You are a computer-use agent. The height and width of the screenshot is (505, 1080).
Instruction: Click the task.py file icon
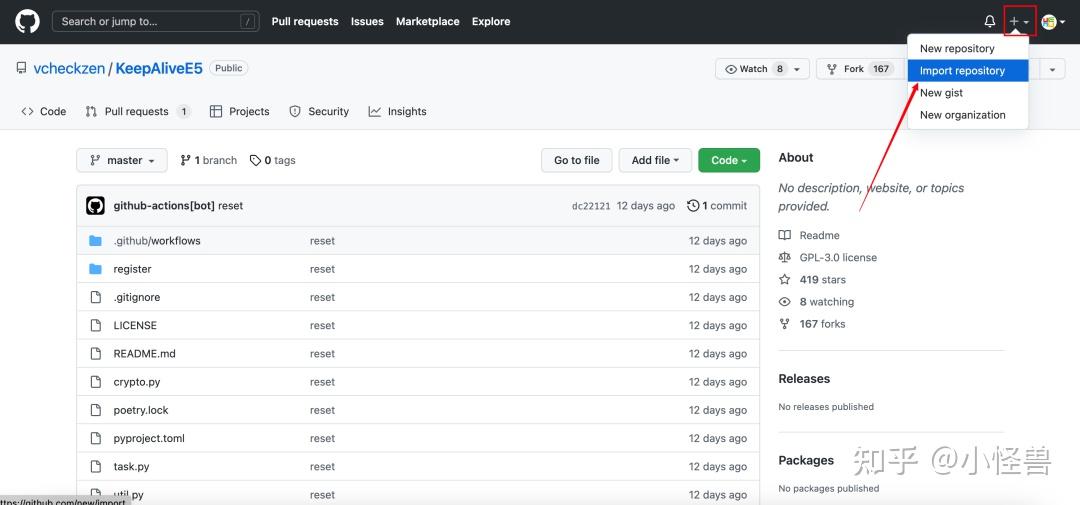pos(96,466)
